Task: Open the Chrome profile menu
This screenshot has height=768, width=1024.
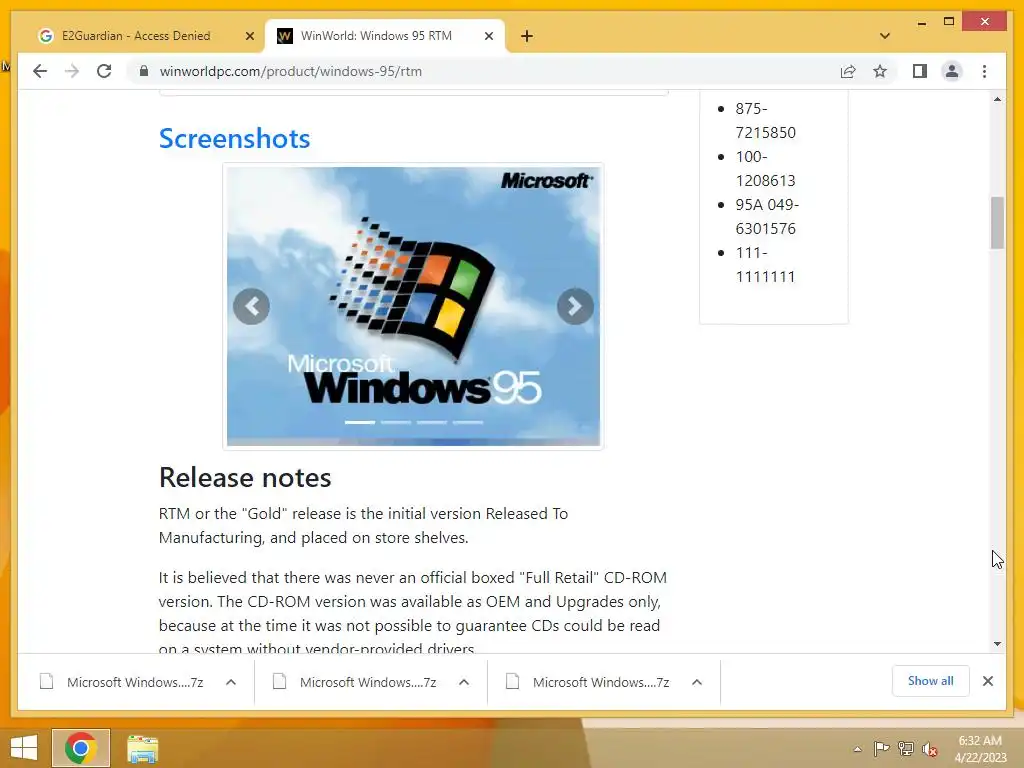Action: [x=952, y=71]
